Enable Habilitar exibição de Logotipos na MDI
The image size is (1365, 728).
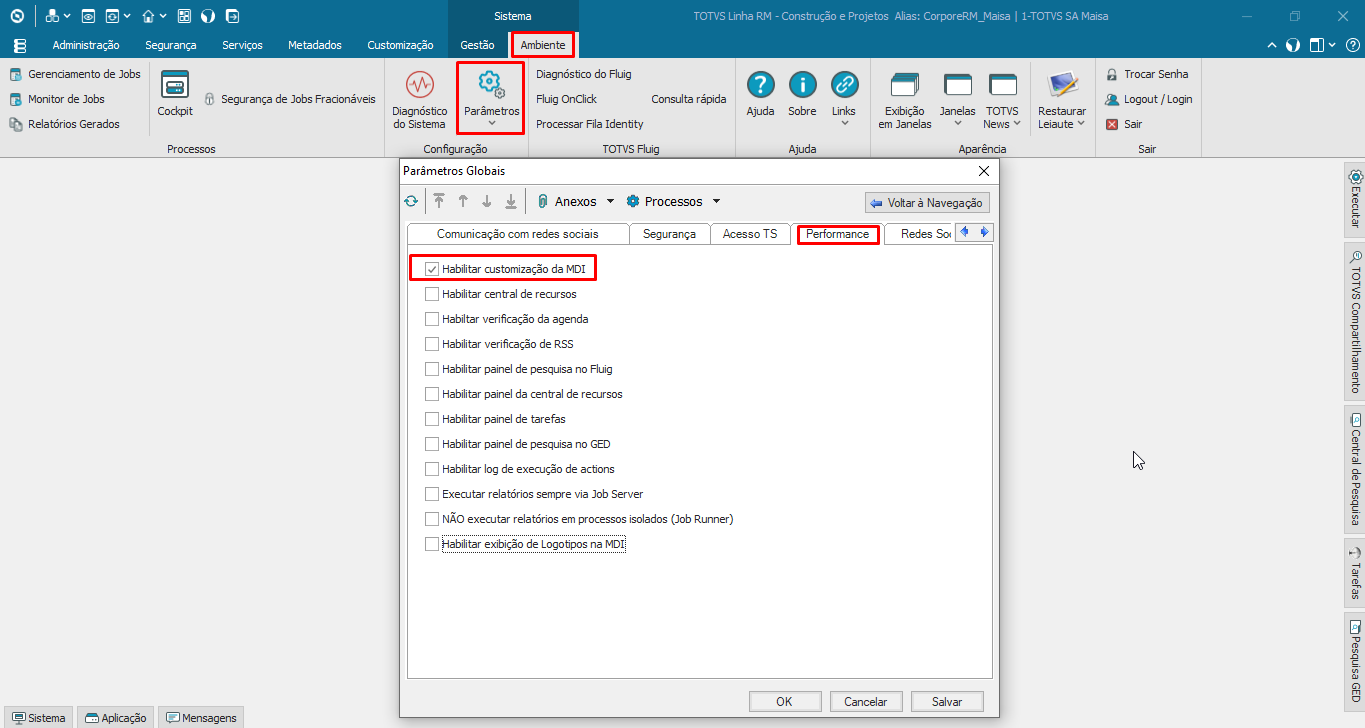tap(432, 544)
